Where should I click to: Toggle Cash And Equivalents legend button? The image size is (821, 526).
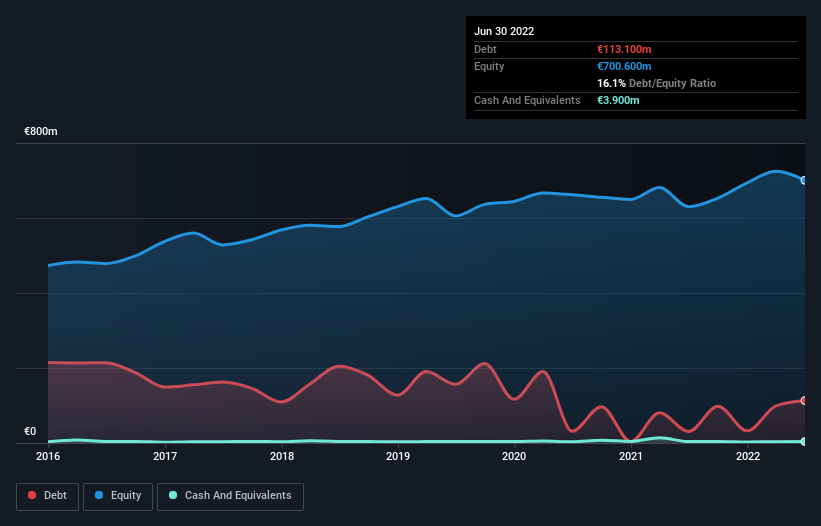click(230, 496)
